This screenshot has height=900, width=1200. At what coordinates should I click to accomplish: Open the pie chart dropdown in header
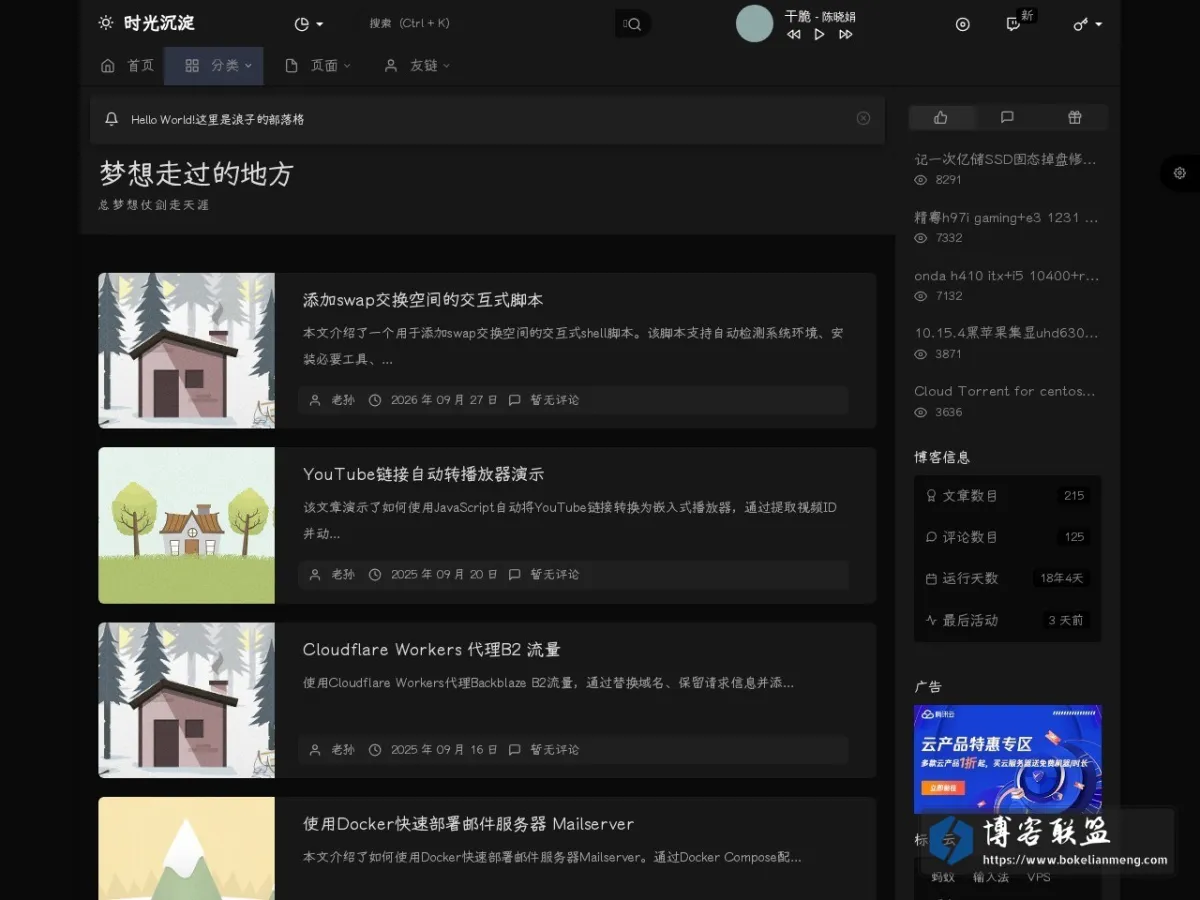[309, 24]
